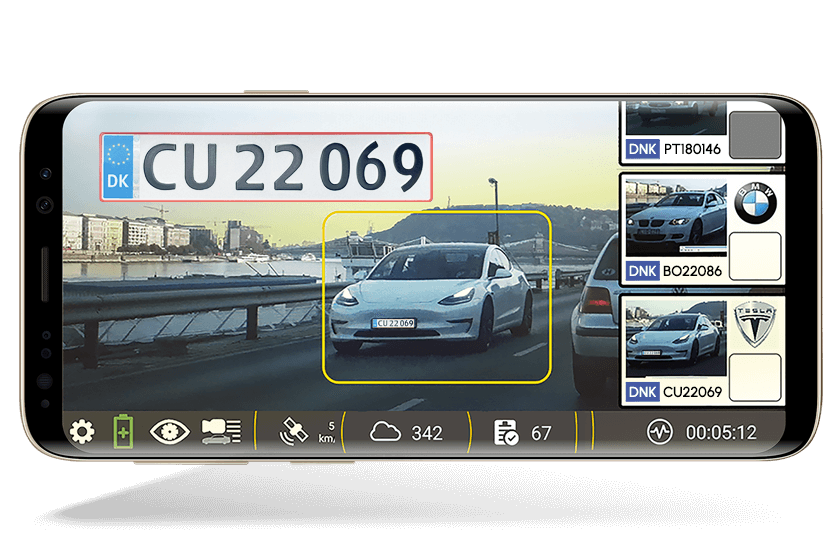Tap the cloud count 342
This screenshot has height=560, width=840.
coord(427,433)
